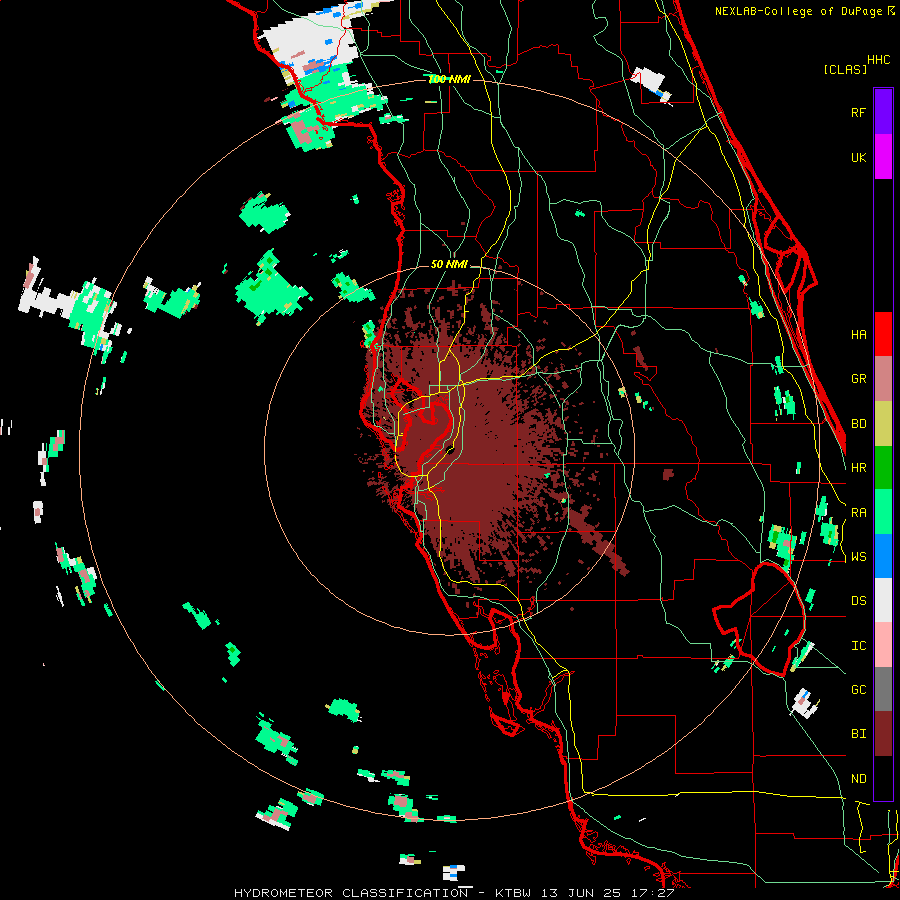Screen dimensions: 900x900
Task: Click the HHC product code text
Action: 879,60
